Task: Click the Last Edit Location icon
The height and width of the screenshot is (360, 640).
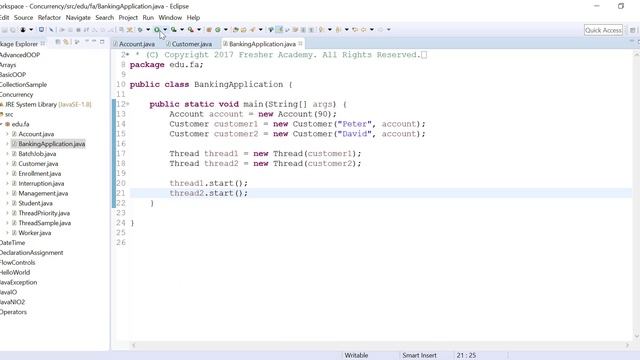Action: (x=355, y=29)
